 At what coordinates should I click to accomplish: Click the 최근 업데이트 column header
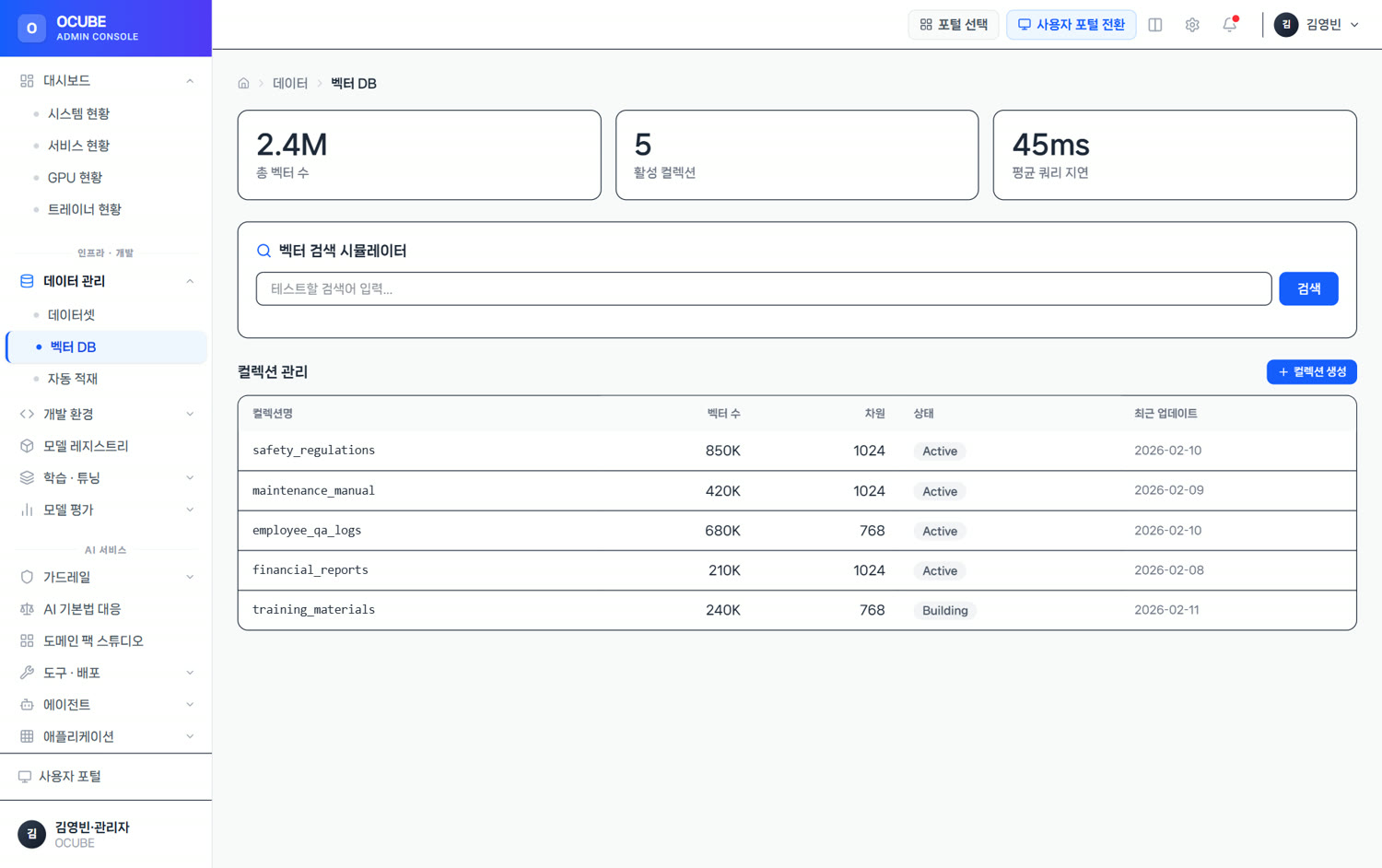[x=1165, y=414]
